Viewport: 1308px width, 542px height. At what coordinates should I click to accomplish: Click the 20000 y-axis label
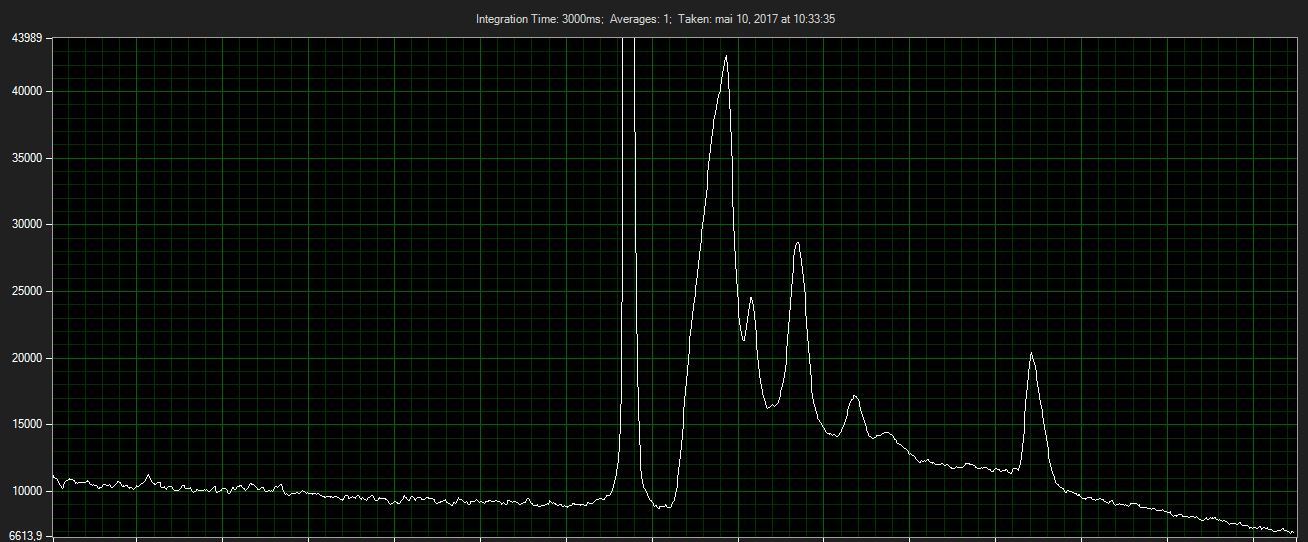[x=26, y=358]
